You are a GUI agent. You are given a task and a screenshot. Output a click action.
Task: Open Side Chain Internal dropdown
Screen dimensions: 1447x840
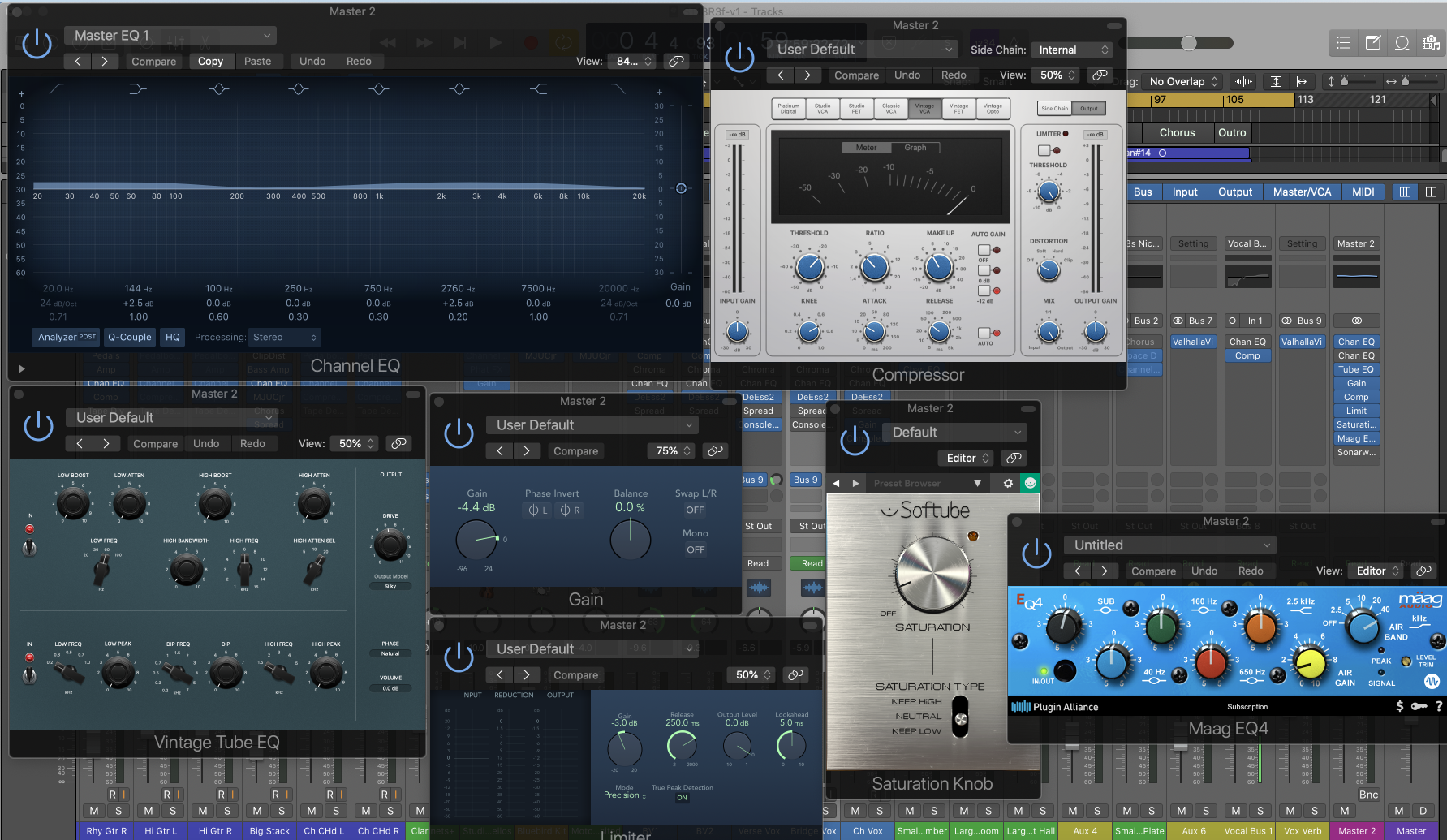[1071, 50]
